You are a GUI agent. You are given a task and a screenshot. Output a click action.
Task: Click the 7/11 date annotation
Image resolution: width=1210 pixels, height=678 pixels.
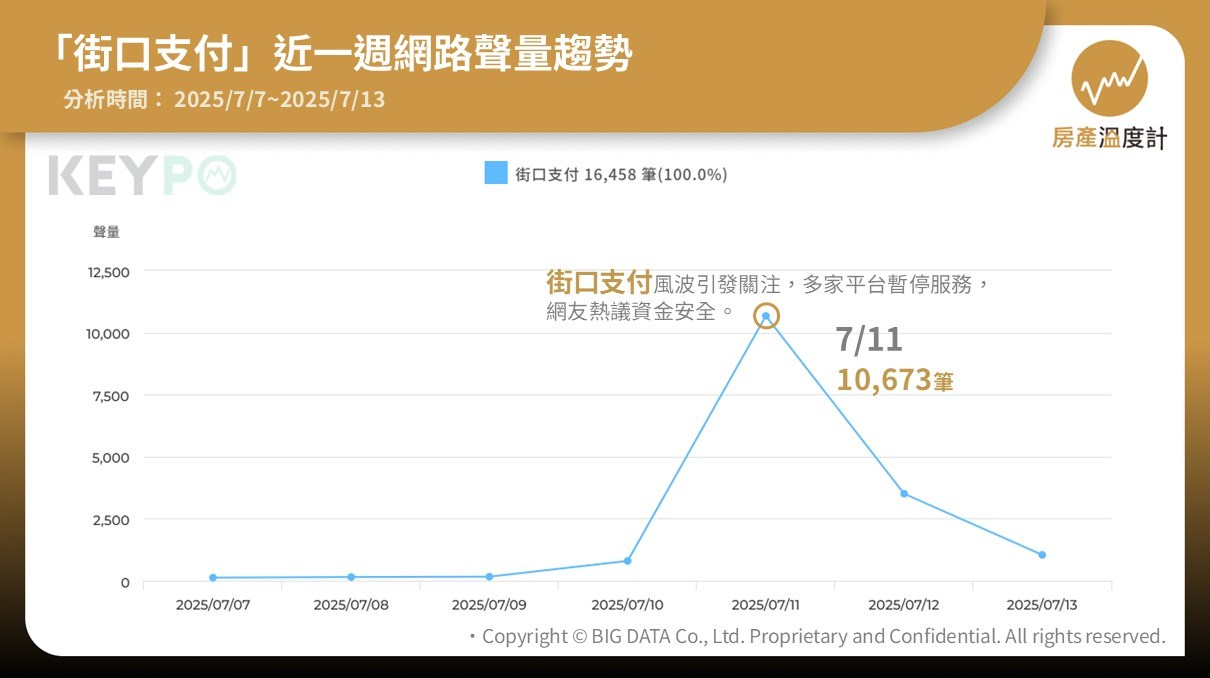coord(869,340)
